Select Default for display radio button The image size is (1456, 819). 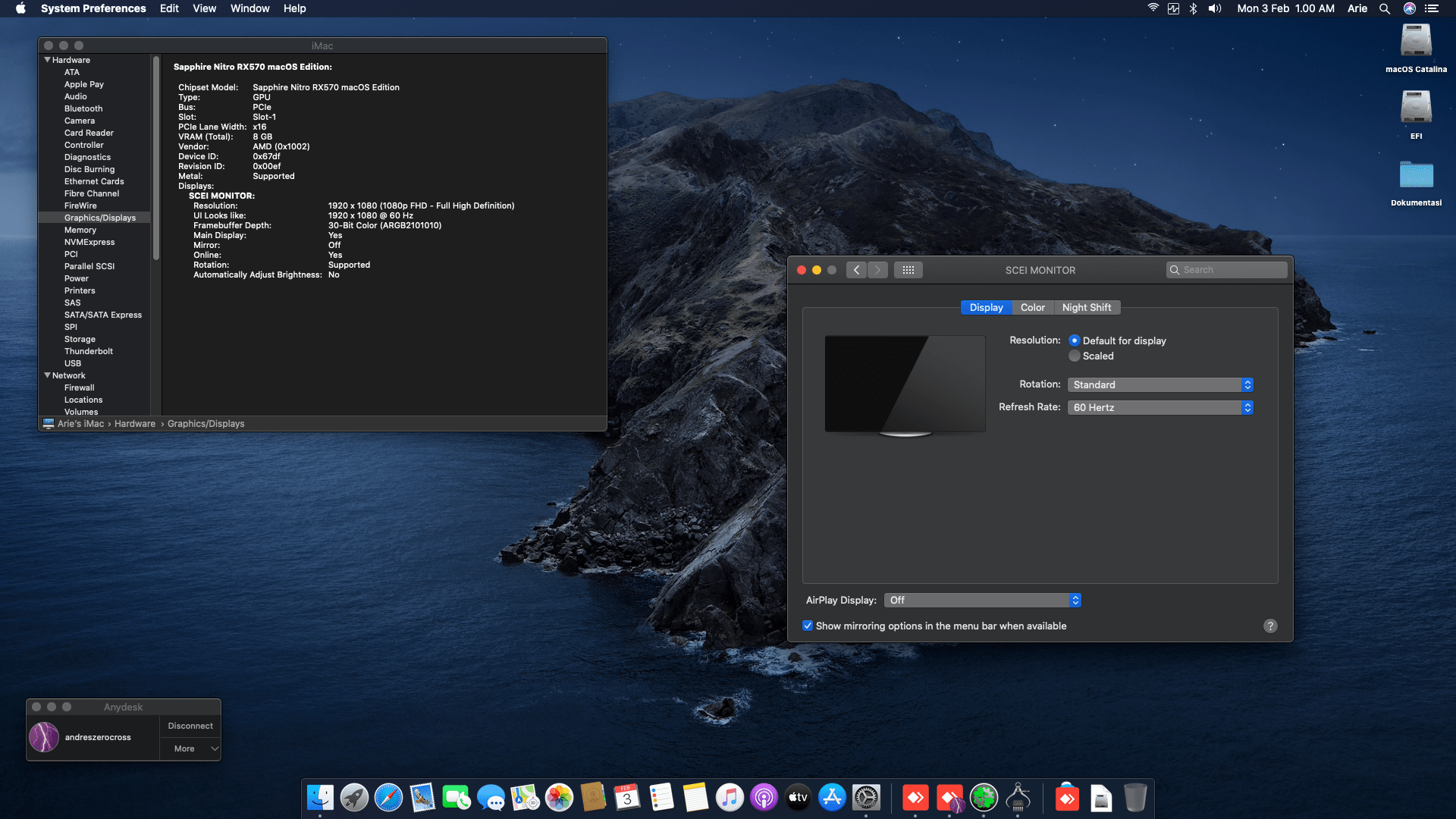(x=1075, y=340)
